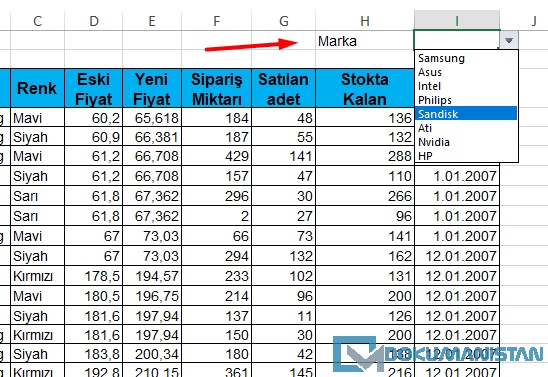Click the Yeni Fiyat header cell

[152, 88]
